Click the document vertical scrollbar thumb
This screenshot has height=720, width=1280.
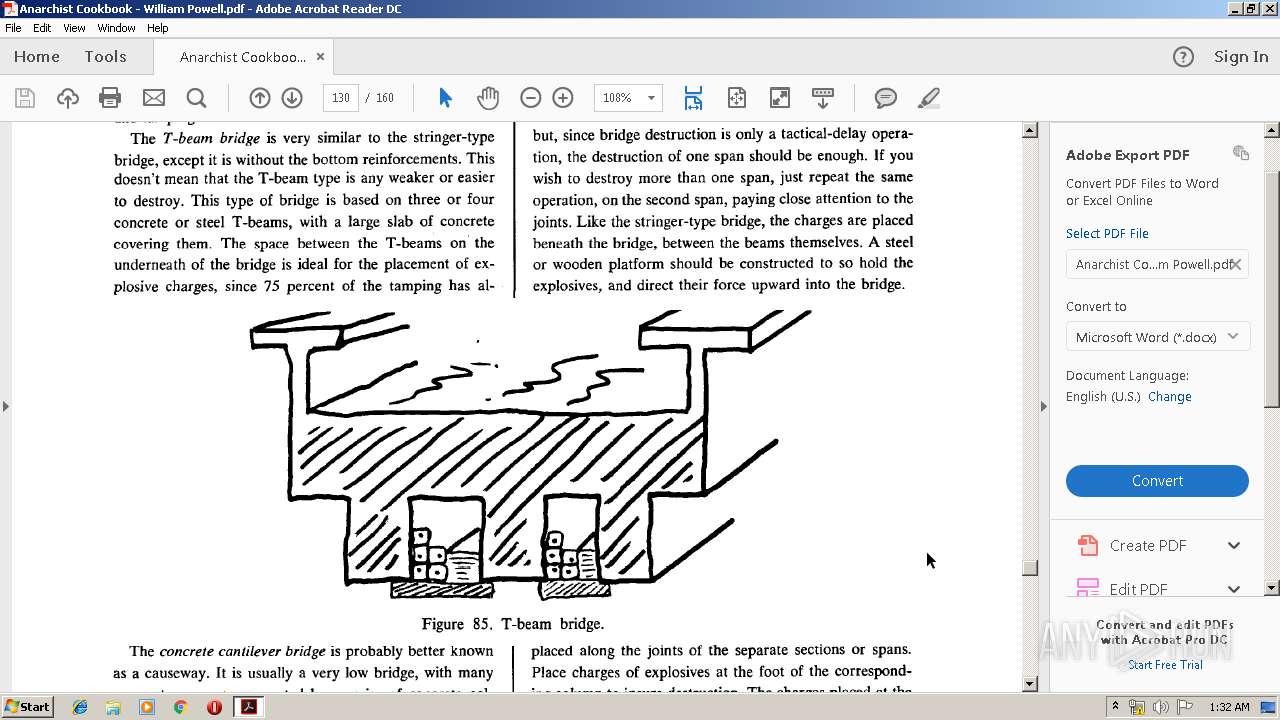coord(1030,568)
